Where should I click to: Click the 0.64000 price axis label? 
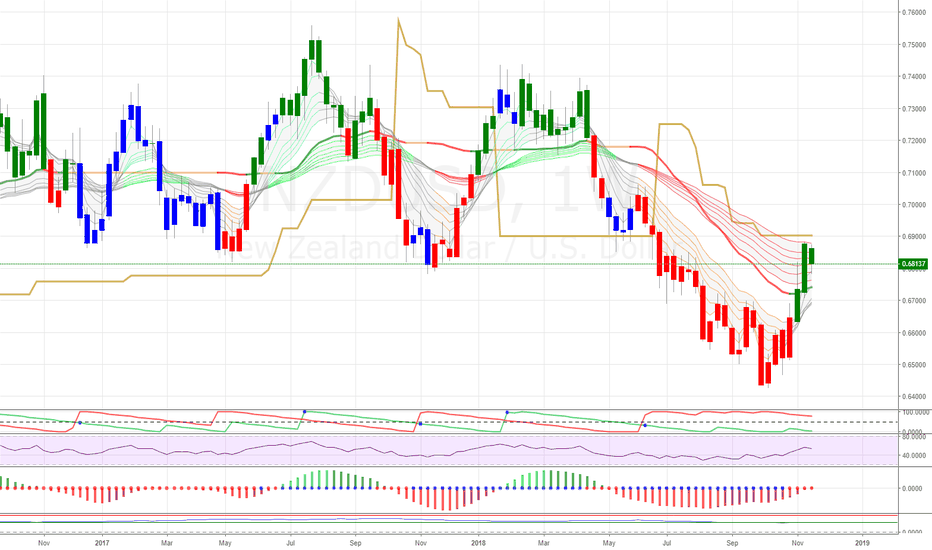[x=914, y=397]
